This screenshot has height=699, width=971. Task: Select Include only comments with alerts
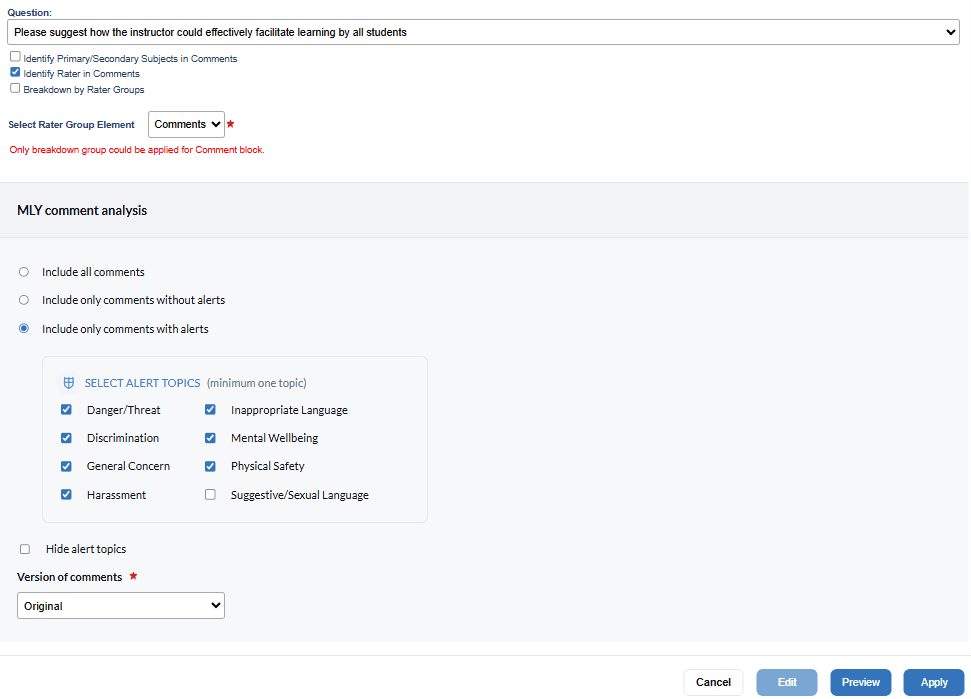(x=24, y=329)
